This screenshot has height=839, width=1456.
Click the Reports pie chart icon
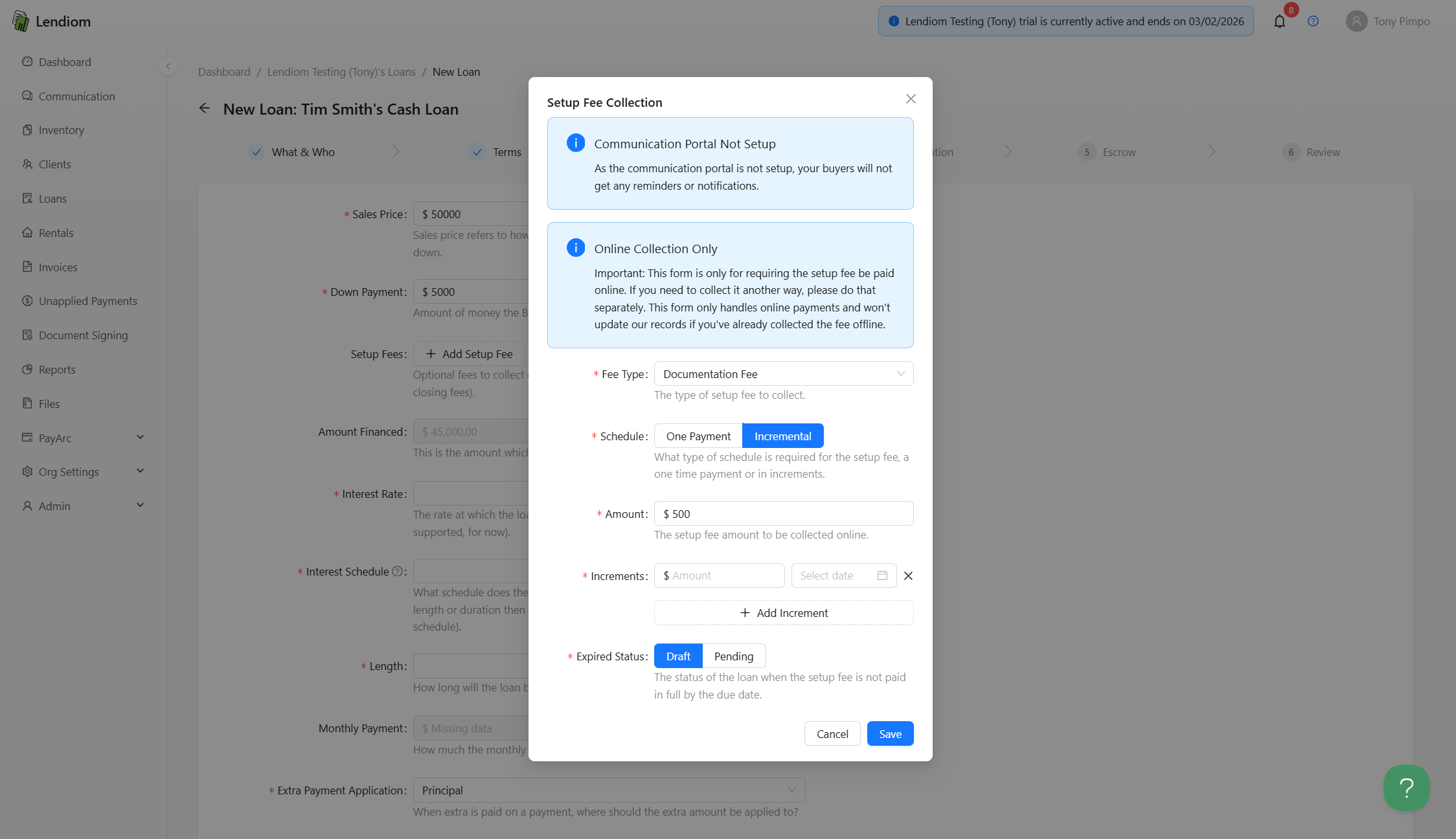click(x=27, y=370)
